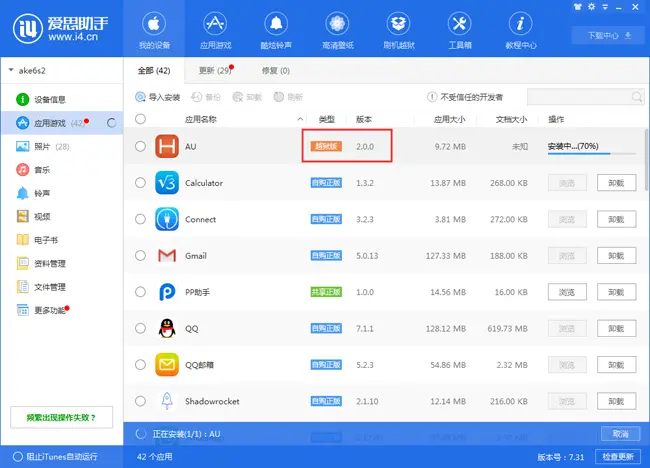Select the AU row radio button

coord(141,146)
